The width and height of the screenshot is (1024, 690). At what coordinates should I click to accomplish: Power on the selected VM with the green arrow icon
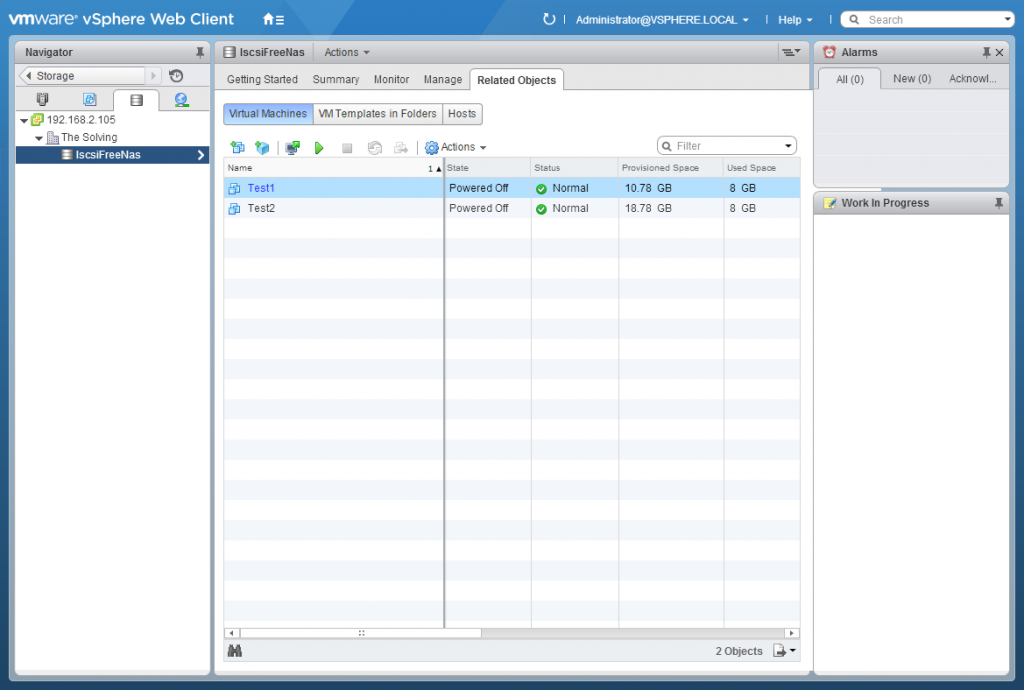(319, 147)
